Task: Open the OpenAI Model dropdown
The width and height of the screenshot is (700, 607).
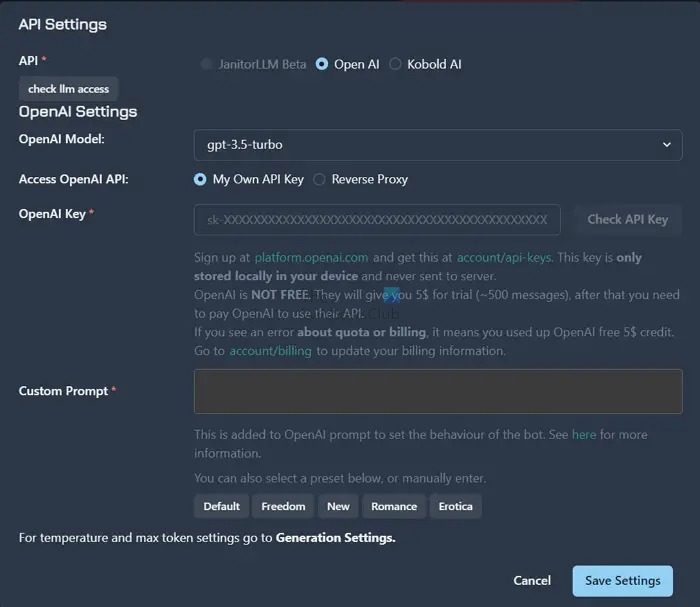Action: point(438,145)
